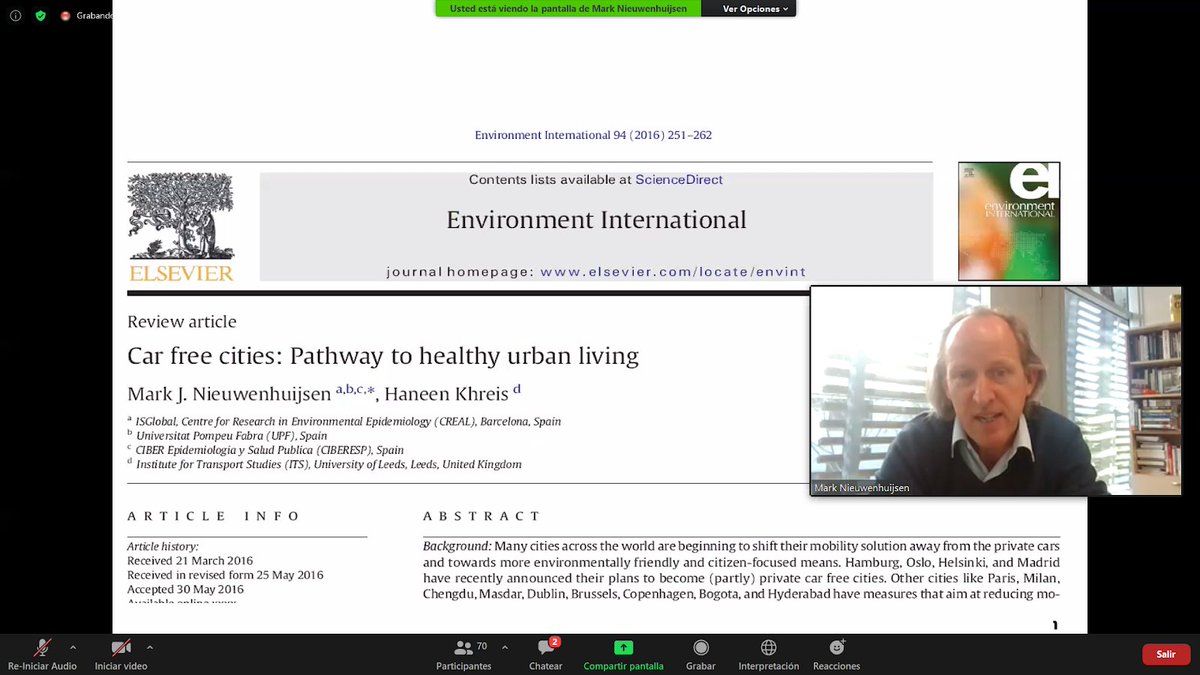Leave the meeting with the Salir button

[1166, 654]
